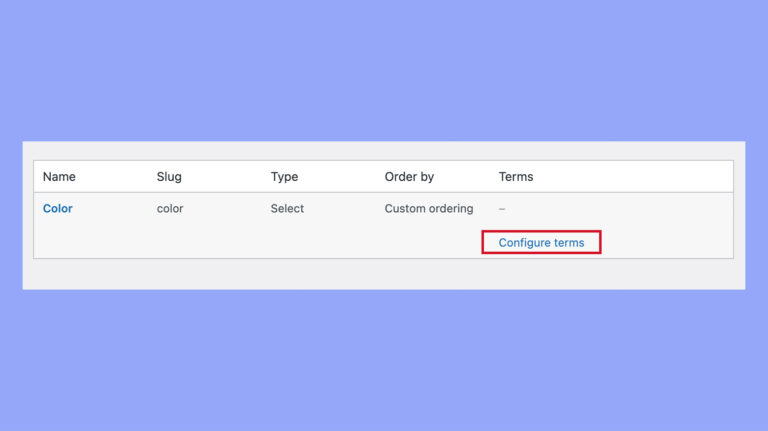Open the Color attribute link

coord(58,209)
